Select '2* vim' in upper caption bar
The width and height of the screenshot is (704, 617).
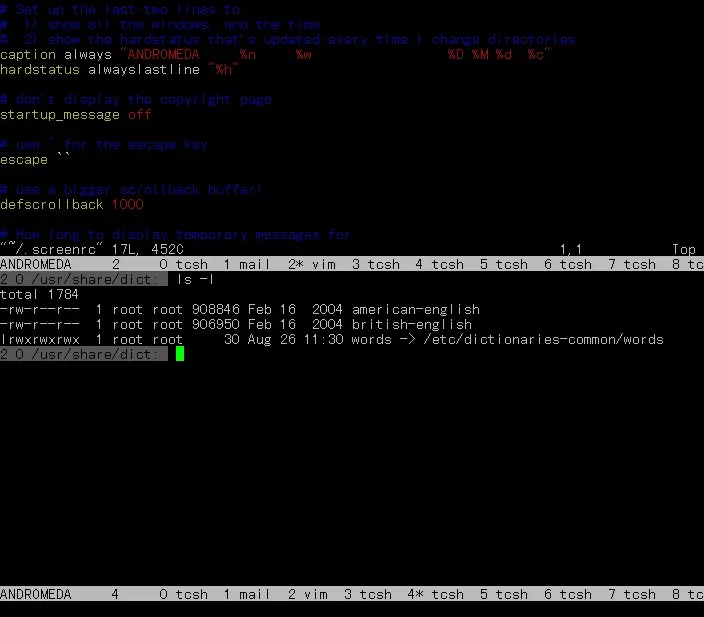point(312,264)
